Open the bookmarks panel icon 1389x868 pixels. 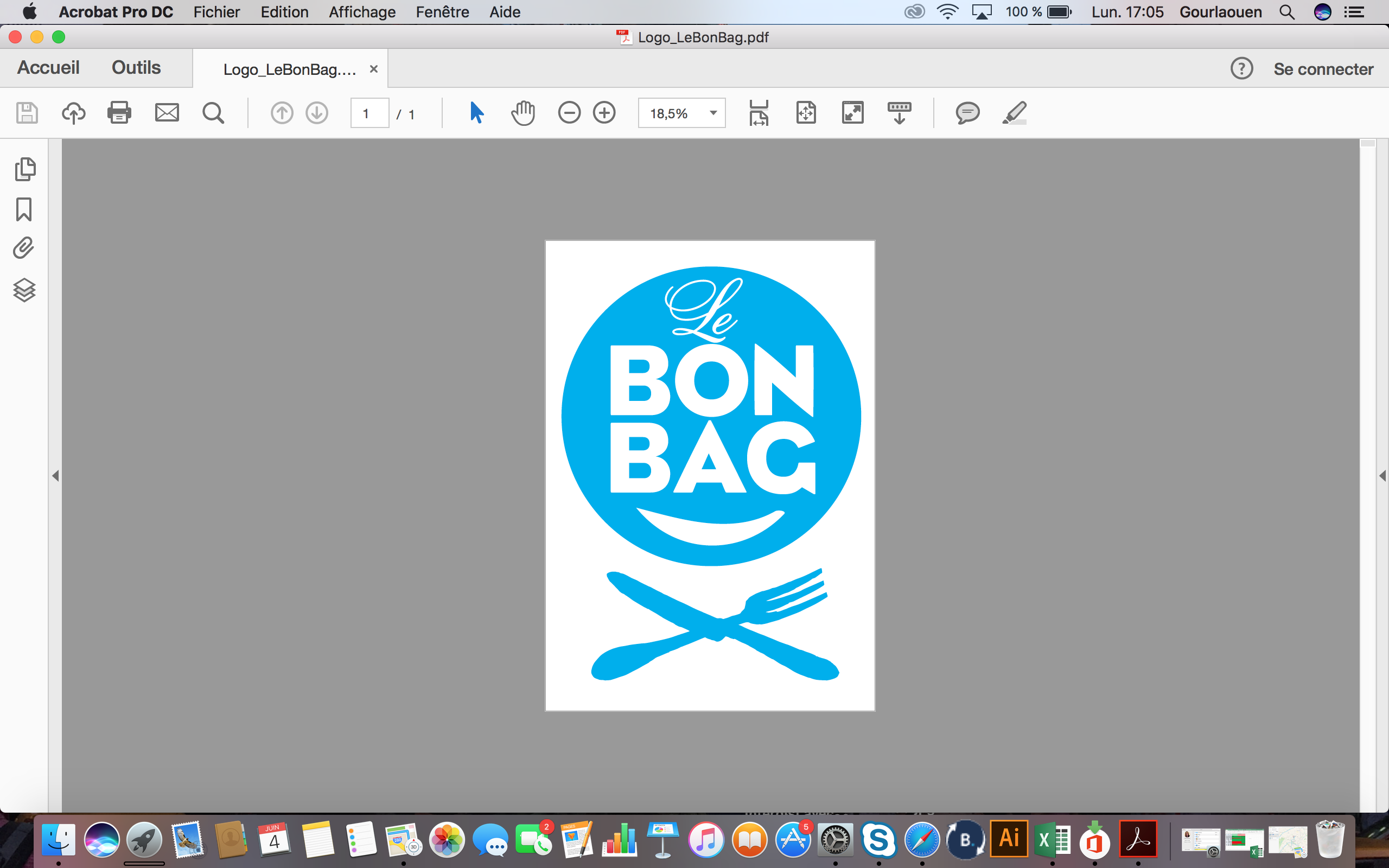[24, 209]
